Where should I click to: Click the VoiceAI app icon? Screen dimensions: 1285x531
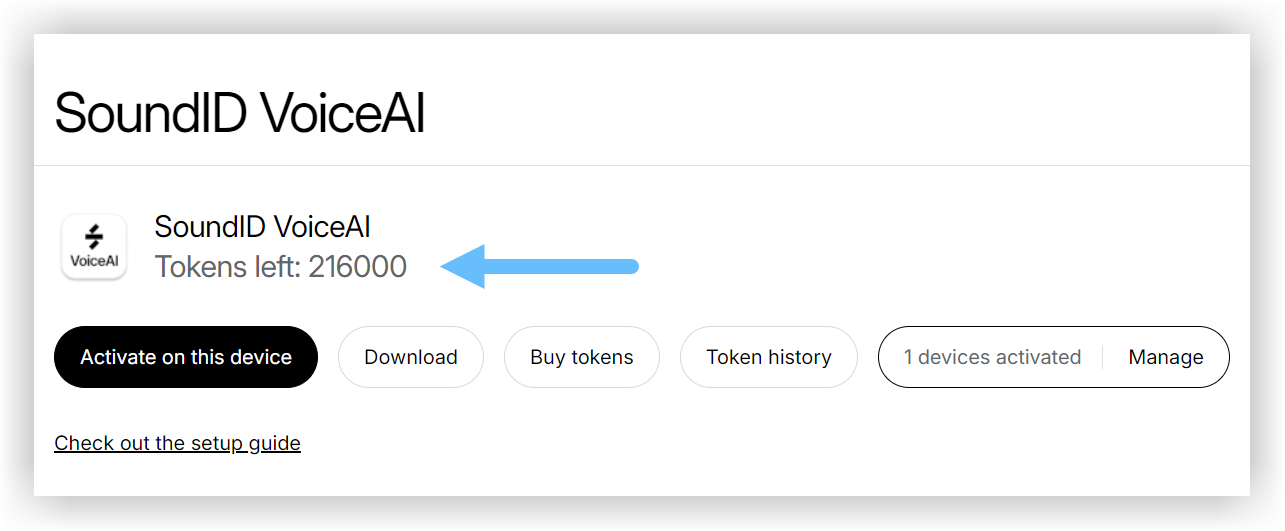tap(94, 246)
